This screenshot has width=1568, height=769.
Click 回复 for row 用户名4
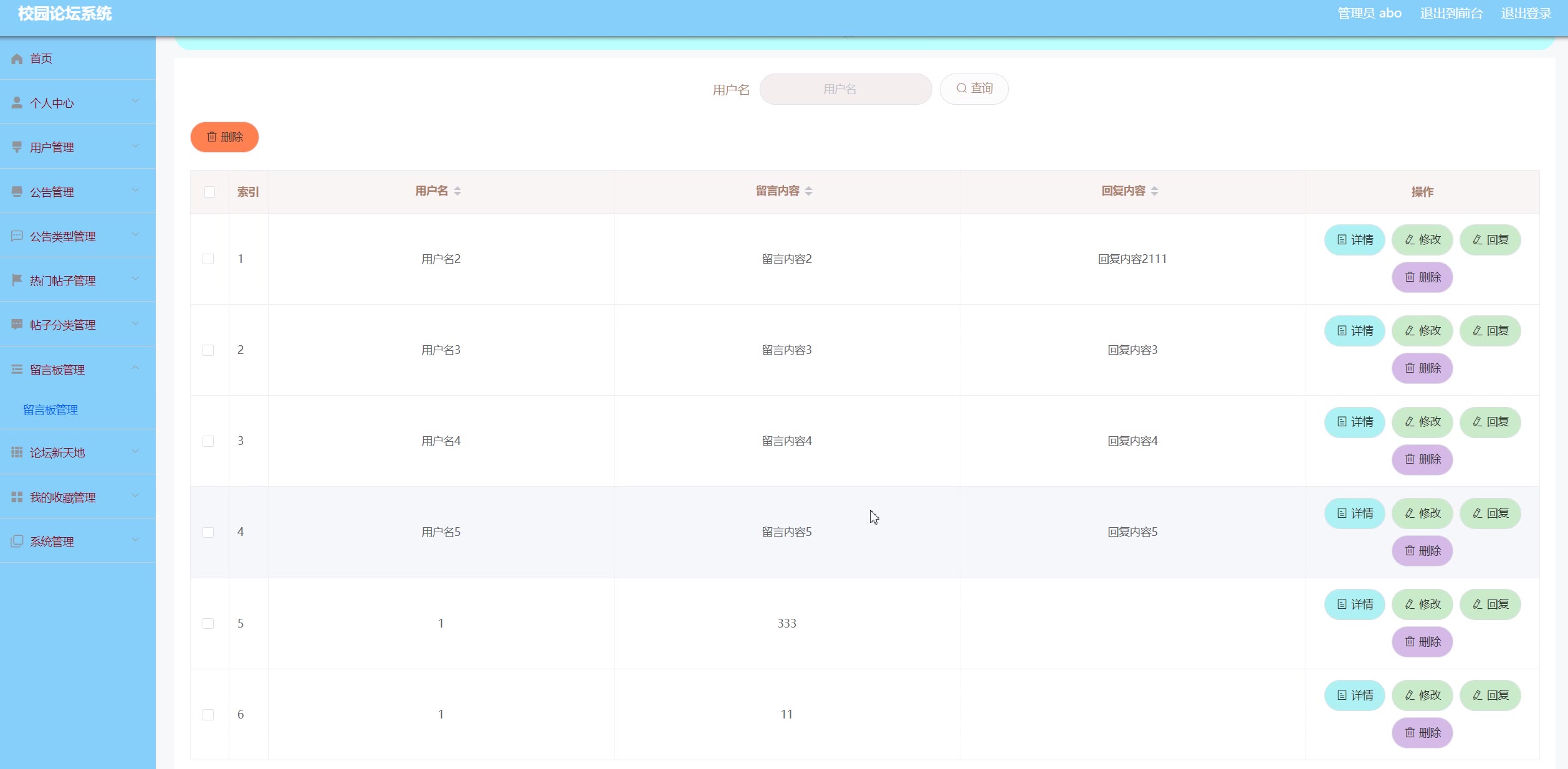(1490, 422)
